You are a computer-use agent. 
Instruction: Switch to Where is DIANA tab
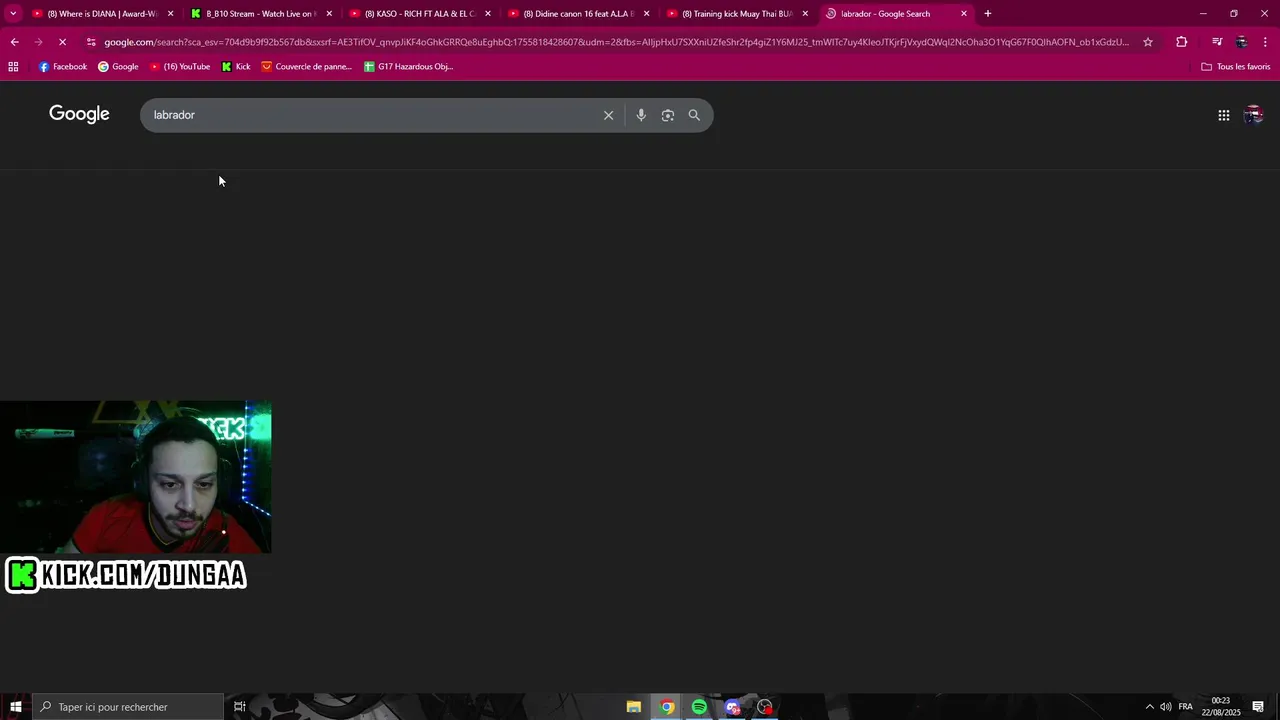tap(104, 14)
